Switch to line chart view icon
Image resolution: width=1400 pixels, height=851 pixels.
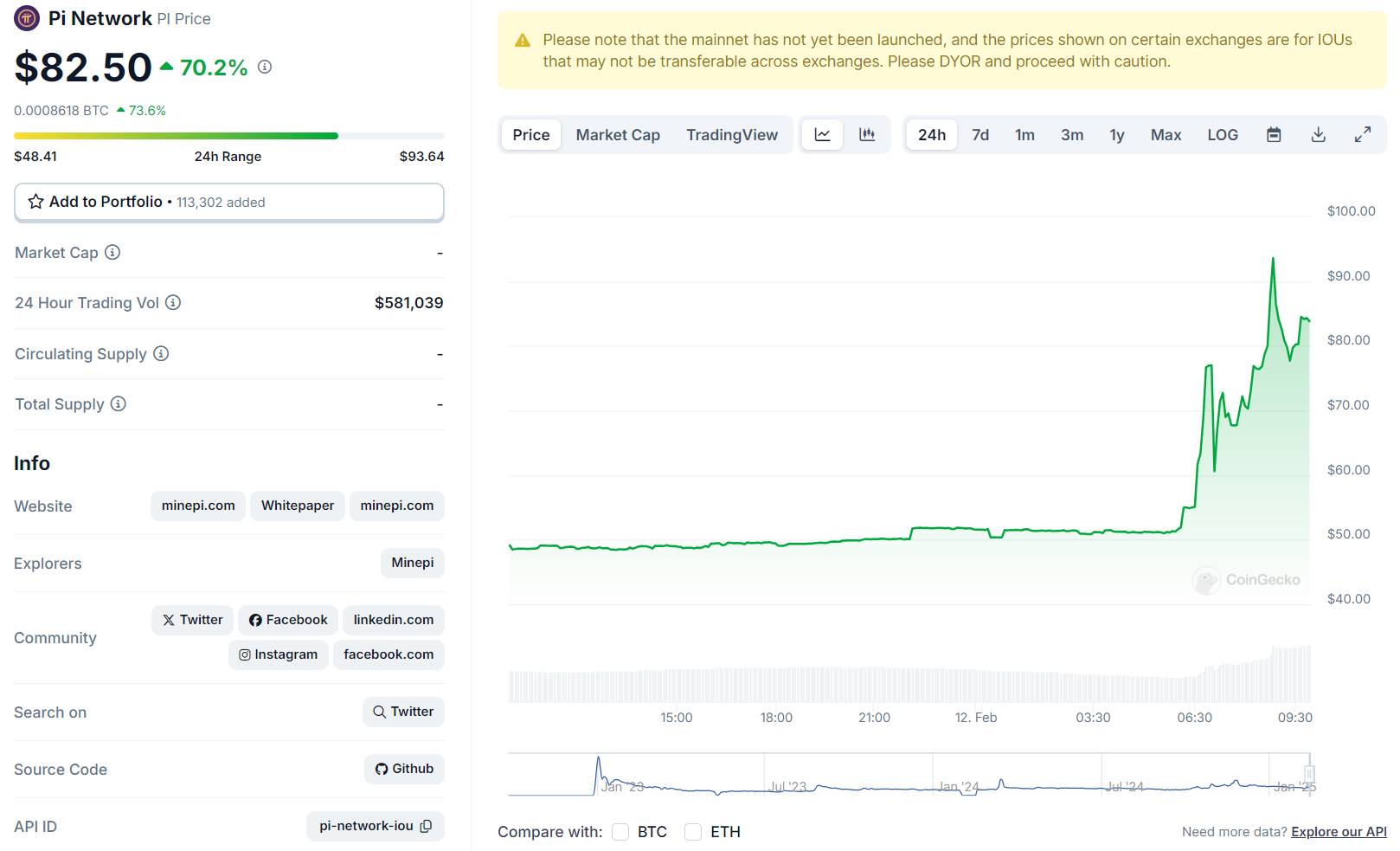coord(822,135)
